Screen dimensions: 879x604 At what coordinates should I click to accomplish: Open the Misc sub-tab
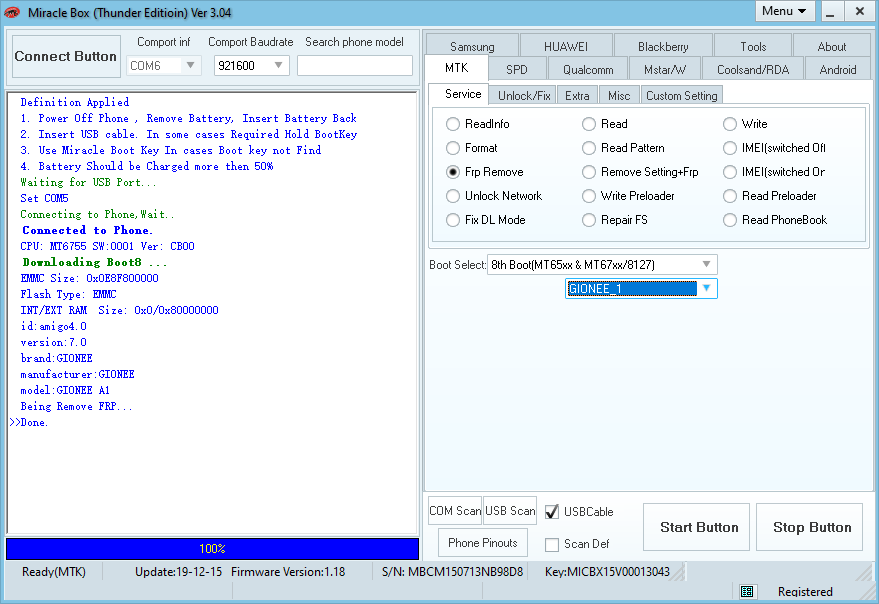(619, 95)
